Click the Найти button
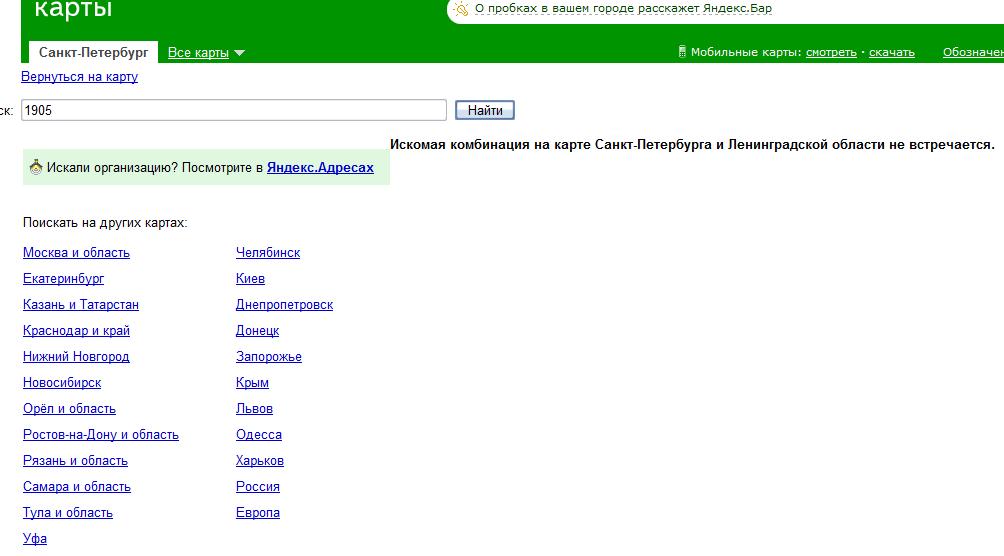This screenshot has height=556, width=1004. (485, 110)
